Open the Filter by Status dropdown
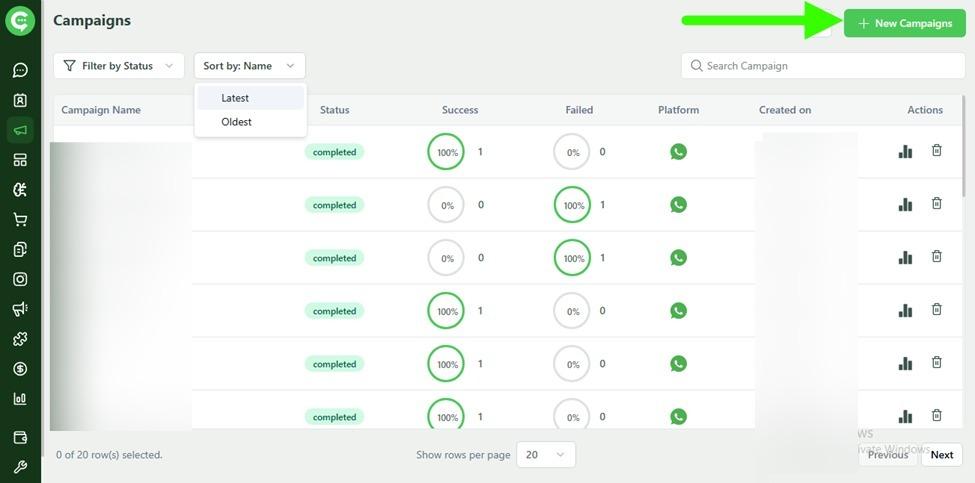The height and width of the screenshot is (483, 975). coord(119,66)
